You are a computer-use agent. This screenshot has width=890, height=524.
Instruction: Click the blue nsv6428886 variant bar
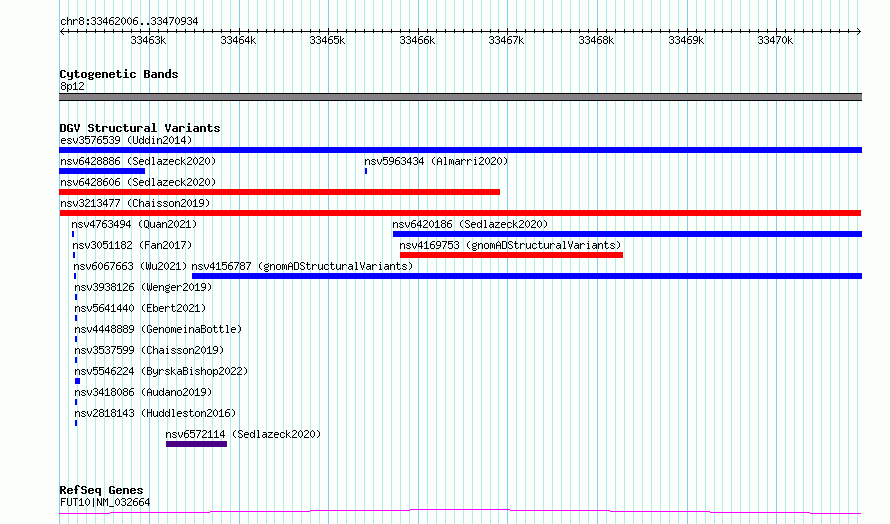click(102, 171)
